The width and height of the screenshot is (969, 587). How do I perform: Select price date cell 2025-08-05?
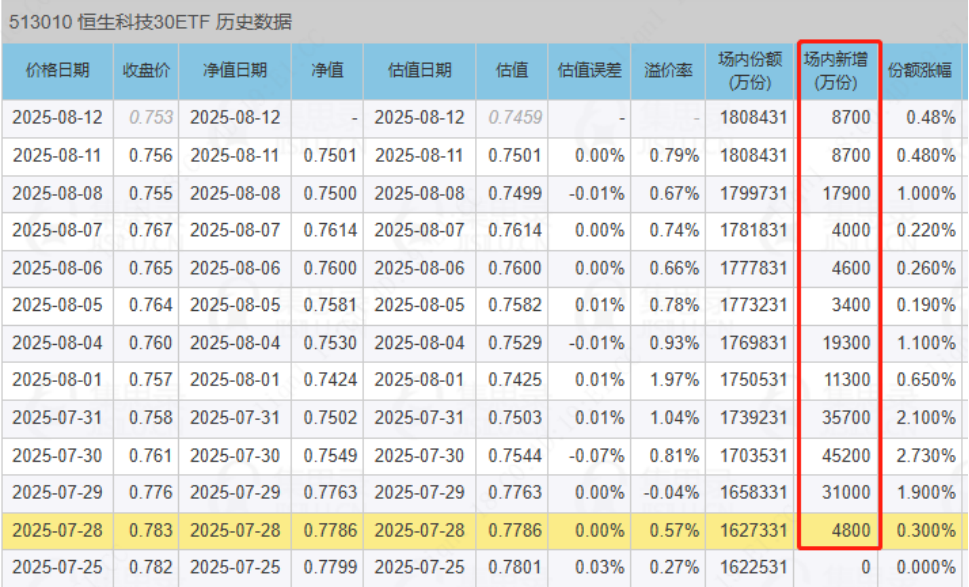57,305
